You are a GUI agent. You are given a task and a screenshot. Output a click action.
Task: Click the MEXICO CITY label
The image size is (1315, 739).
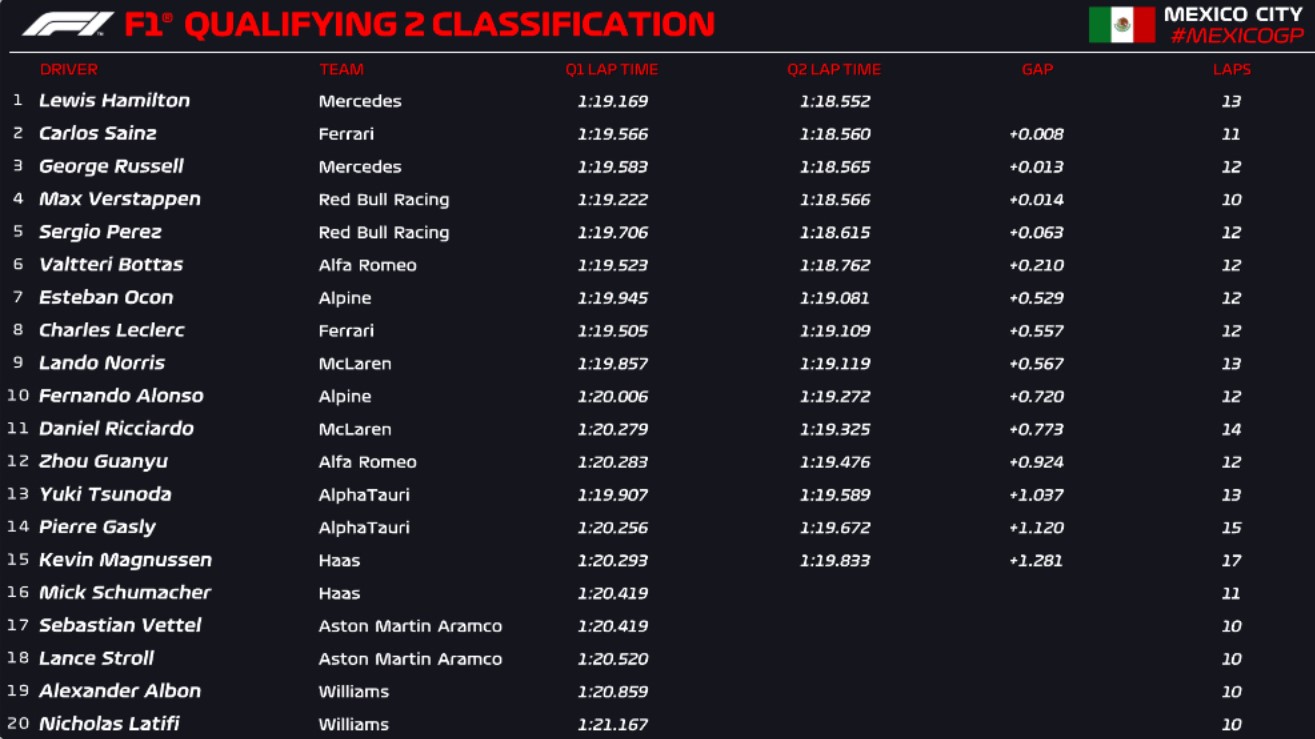(1233, 14)
